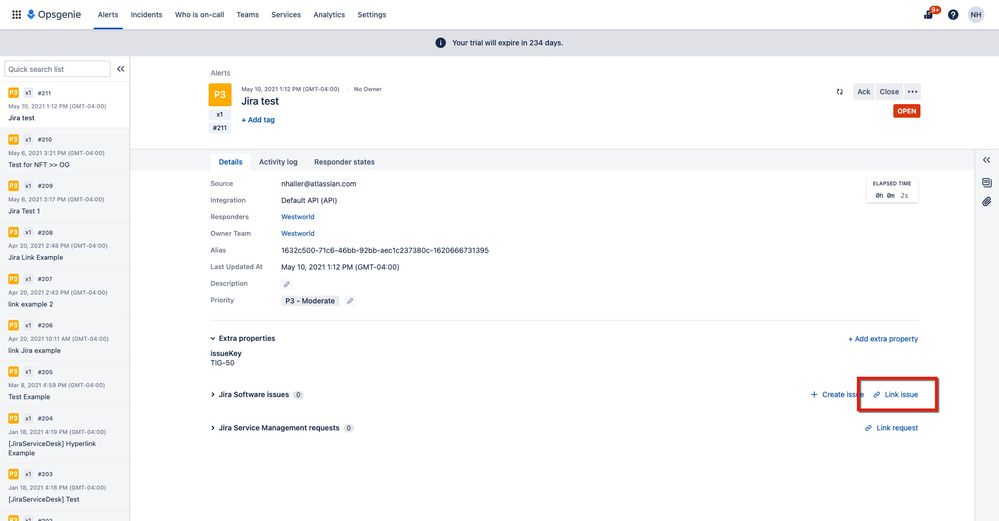
Task: Open the Westworld owner team link
Action: (x=298, y=234)
